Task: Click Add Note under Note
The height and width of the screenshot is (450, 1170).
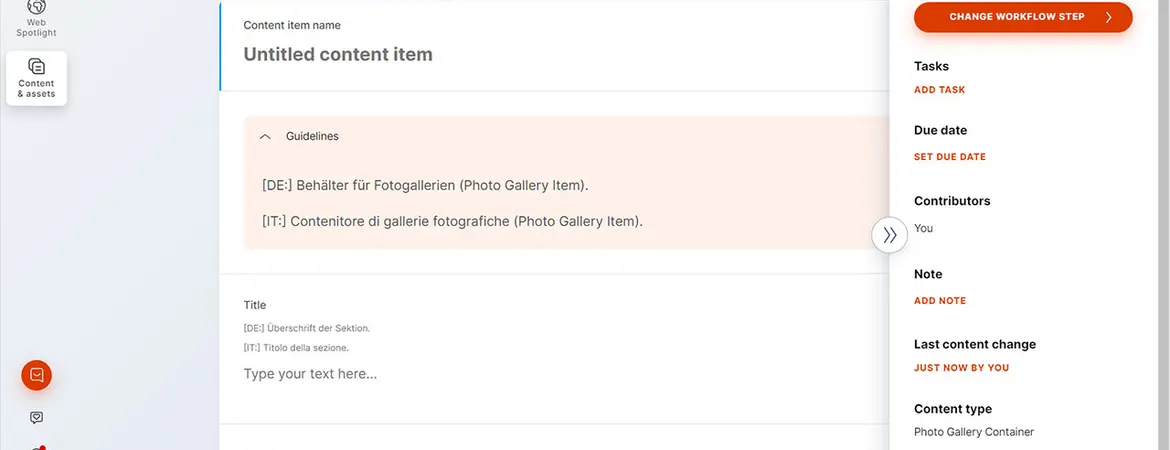Action: pos(939,301)
